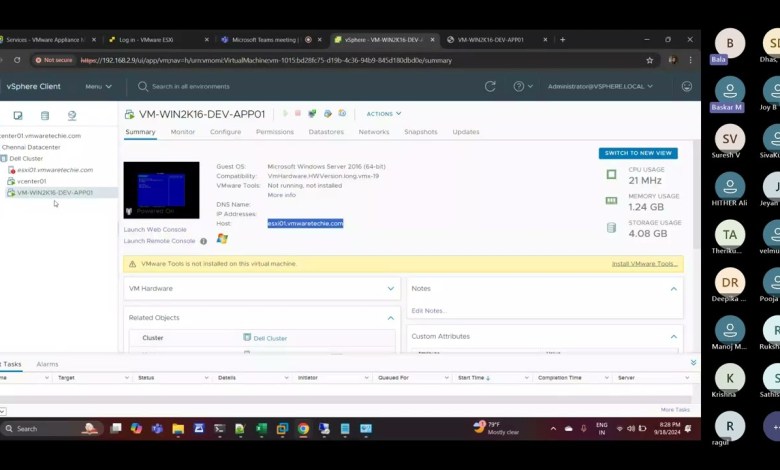This screenshot has width=780, height=470.
Task: Click the Launch Web Console link
Action: click(x=155, y=230)
